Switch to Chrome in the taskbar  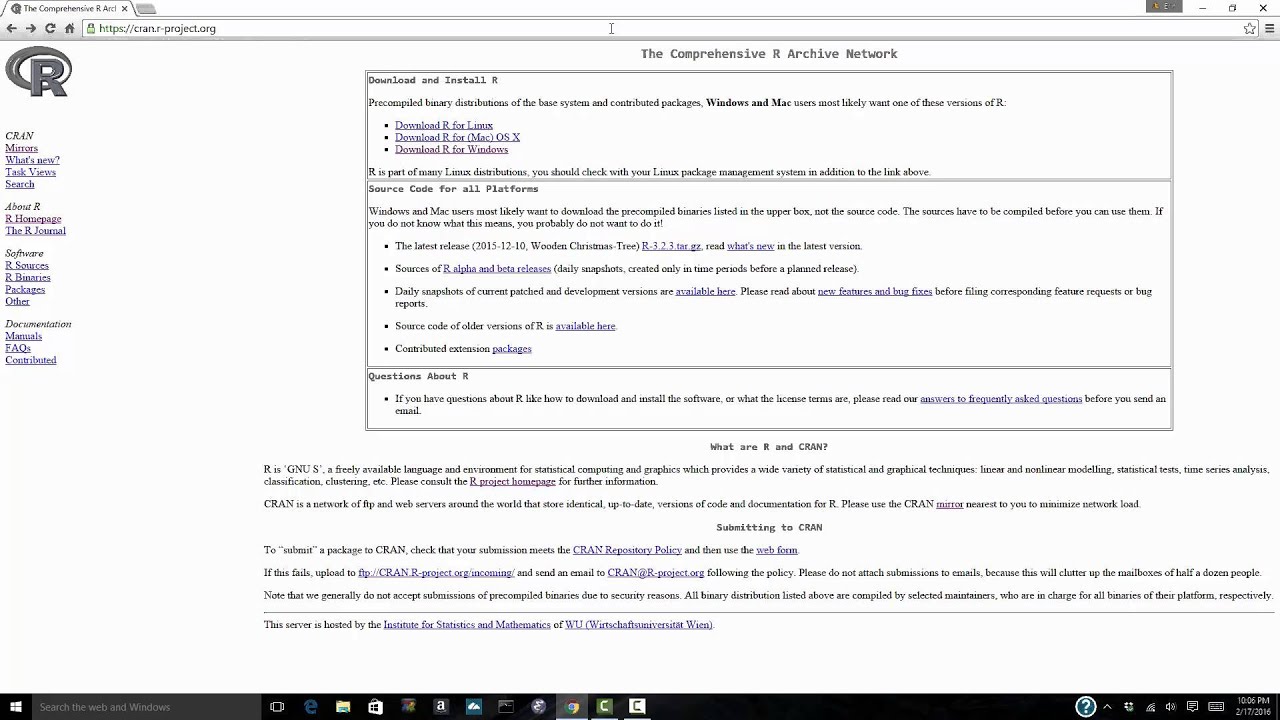[572, 707]
